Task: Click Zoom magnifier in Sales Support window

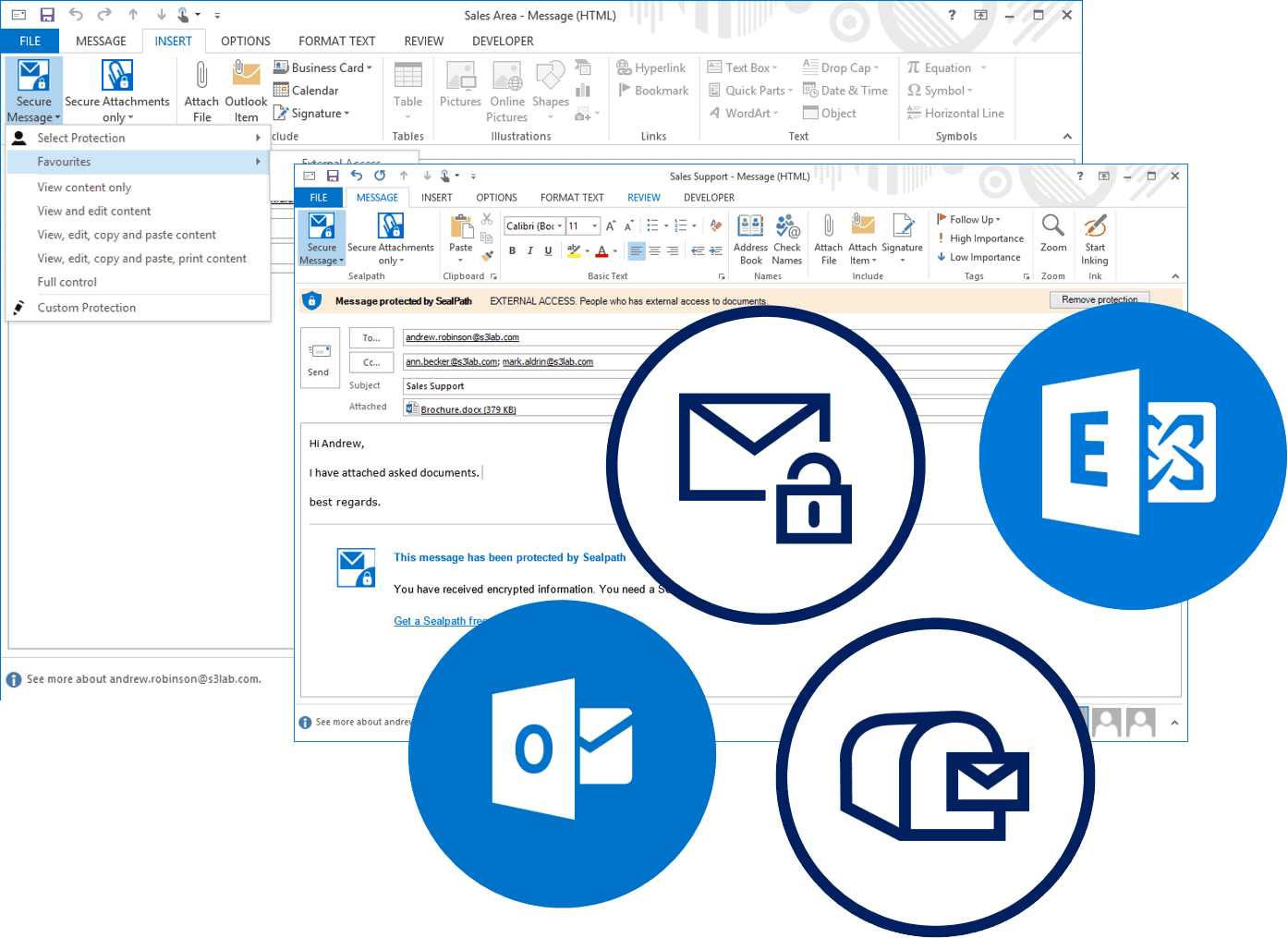Action: pos(1053,233)
